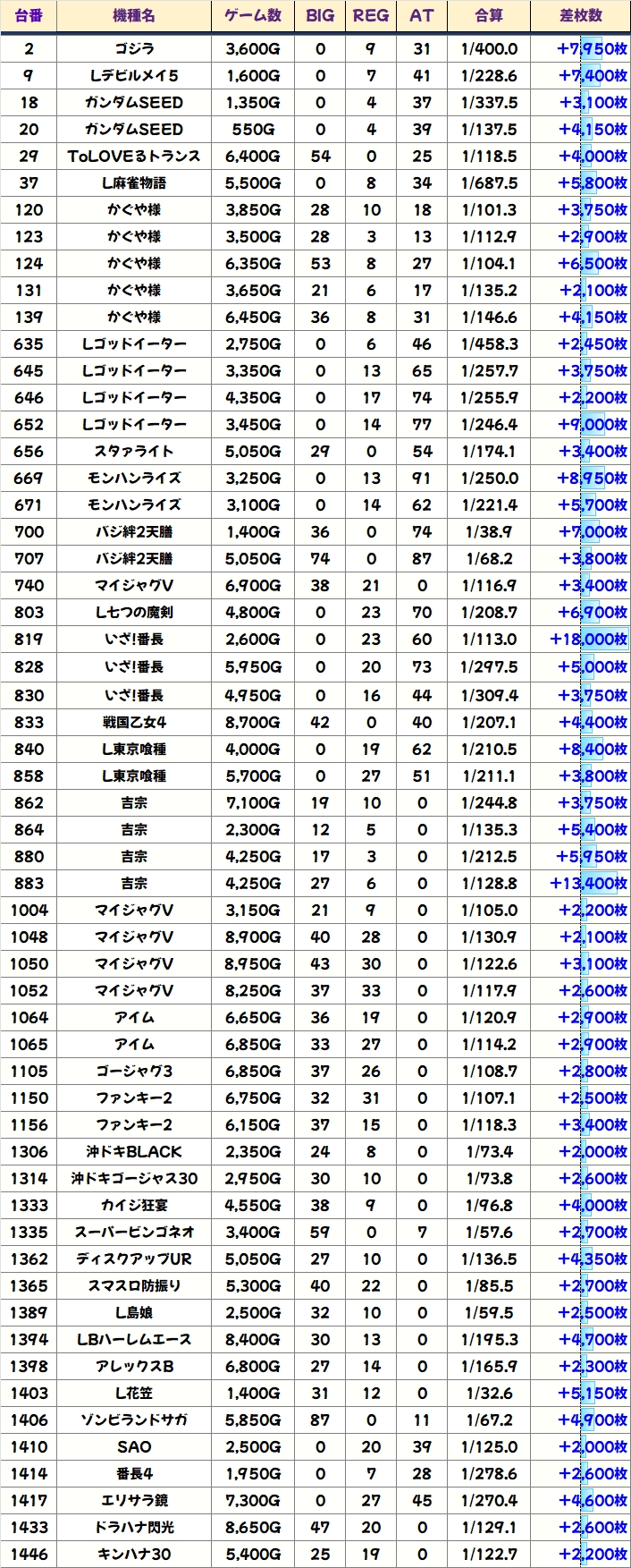631x1568 pixels.
Task: Click the 7,100G game count cell
Action: pos(253,803)
